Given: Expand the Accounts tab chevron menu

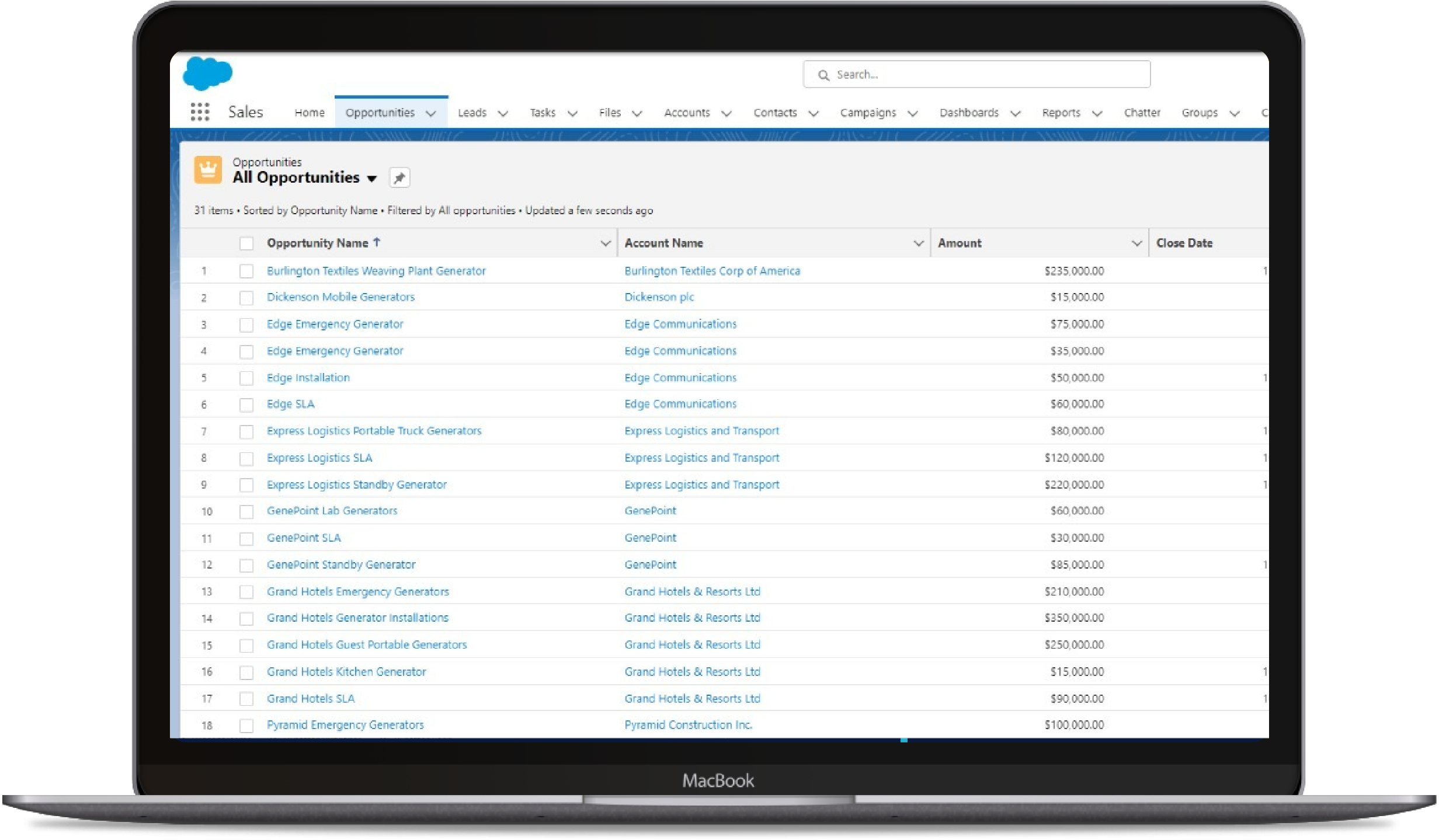Looking at the screenshot, I should (x=727, y=113).
